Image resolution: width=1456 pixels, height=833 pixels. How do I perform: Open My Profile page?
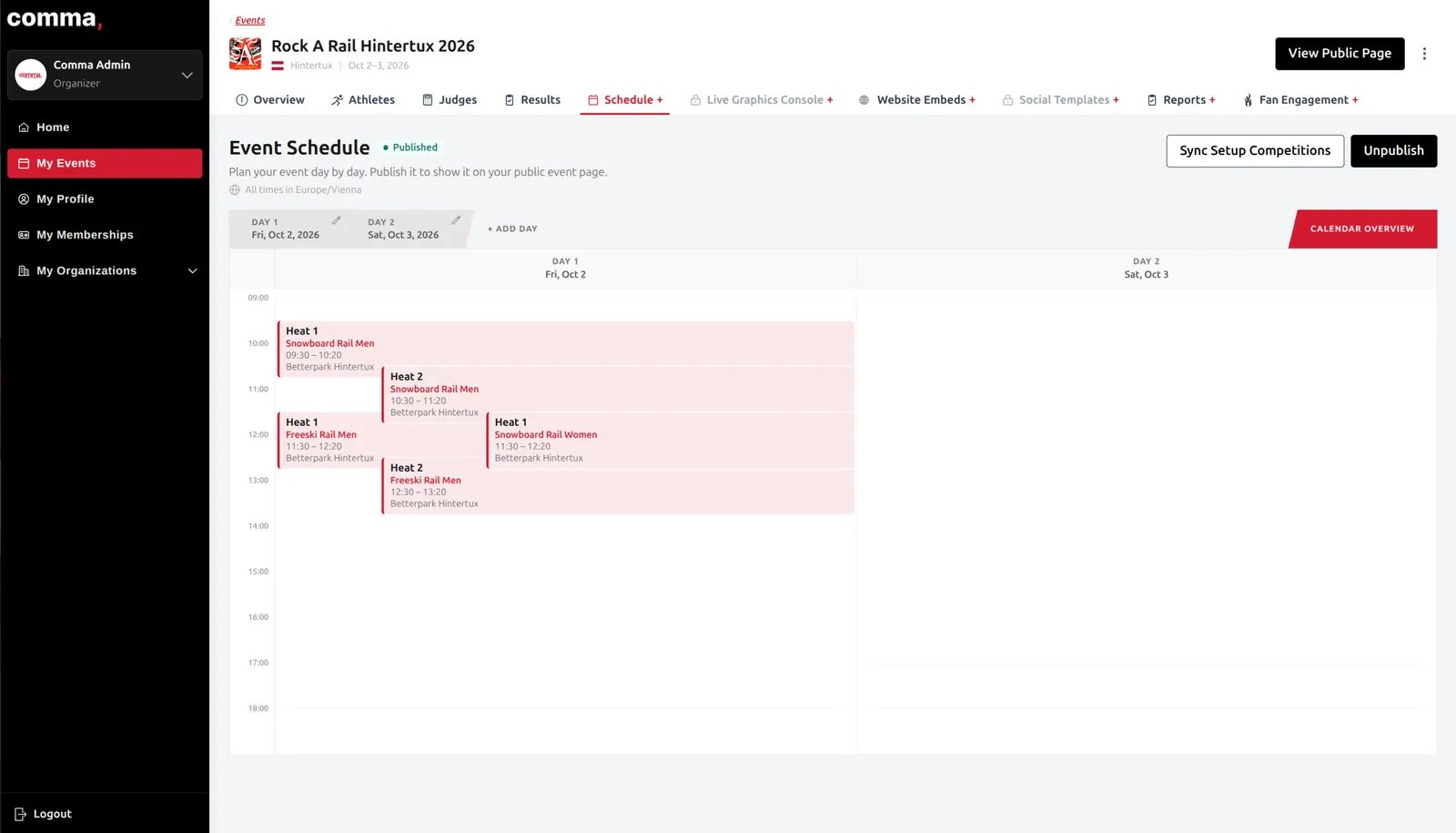105,198
